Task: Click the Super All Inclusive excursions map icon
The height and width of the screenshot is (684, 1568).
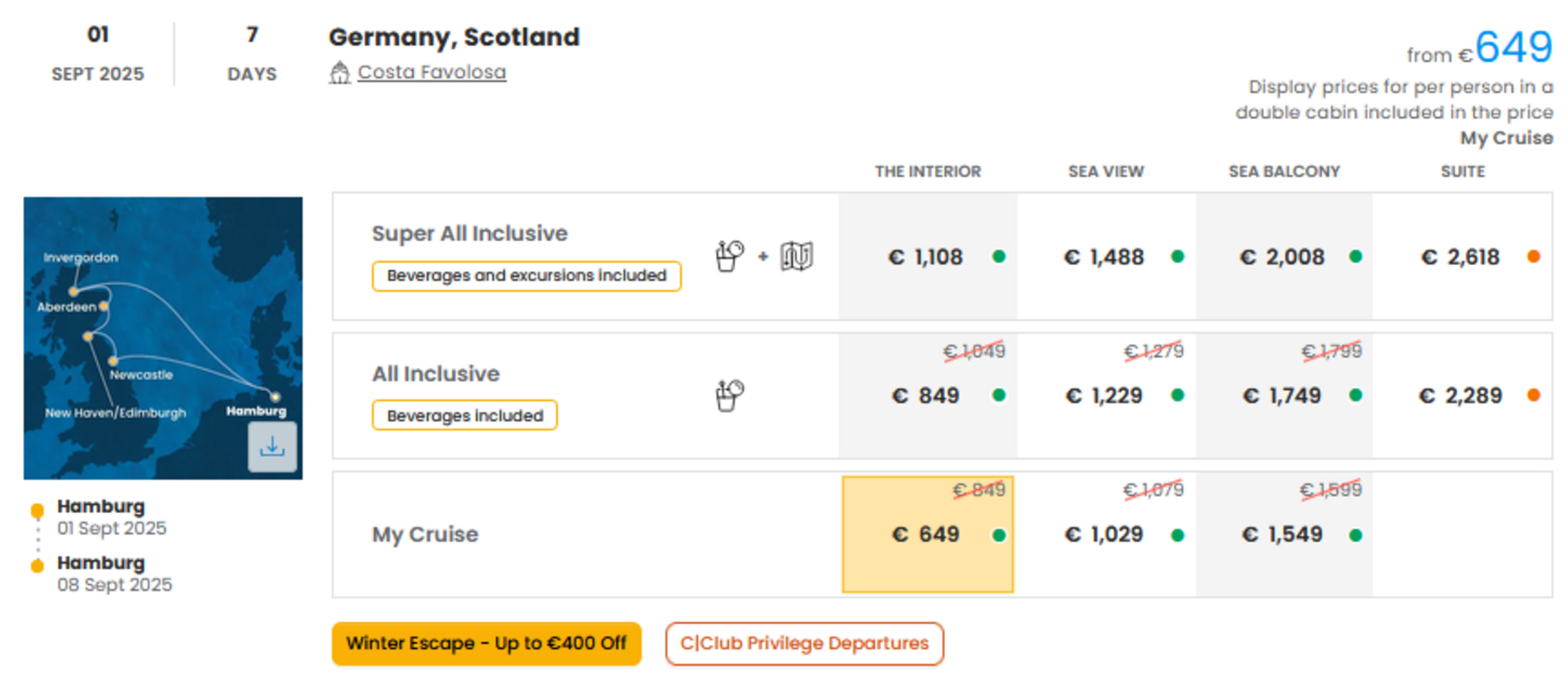Action: tap(796, 256)
